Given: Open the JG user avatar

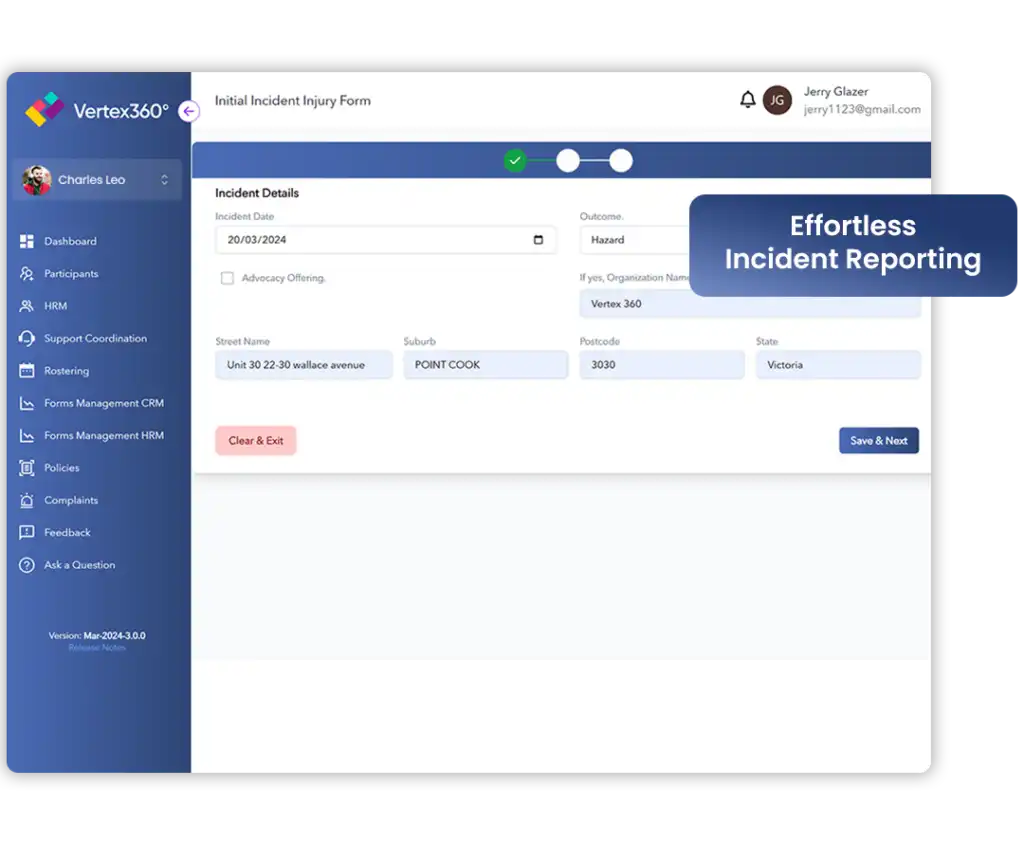Looking at the screenshot, I should [x=777, y=100].
